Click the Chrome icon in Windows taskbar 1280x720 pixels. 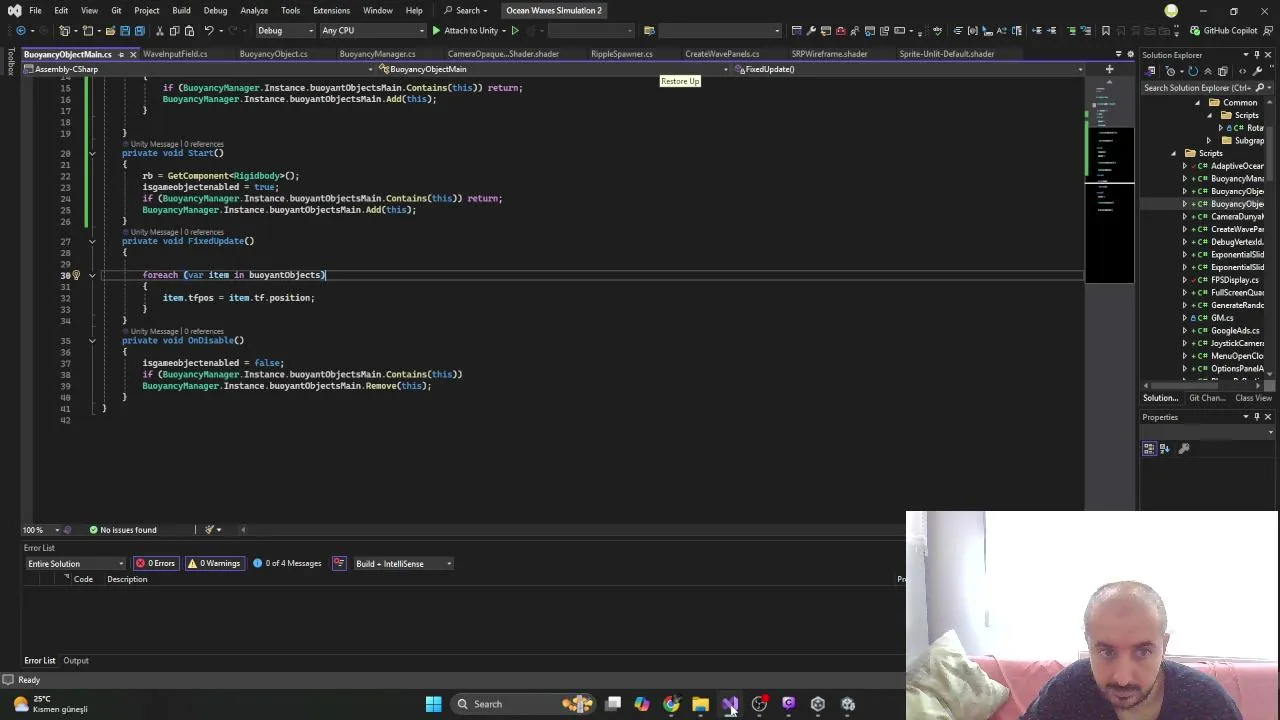point(671,704)
